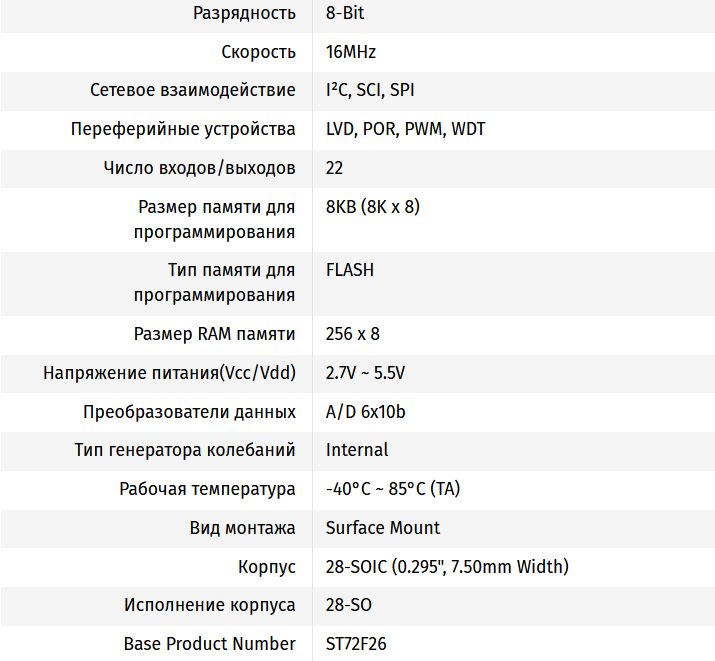Click the 2.7V ~ 5.5V voltage value
This screenshot has height=661, width=715.
[x=365, y=373]
